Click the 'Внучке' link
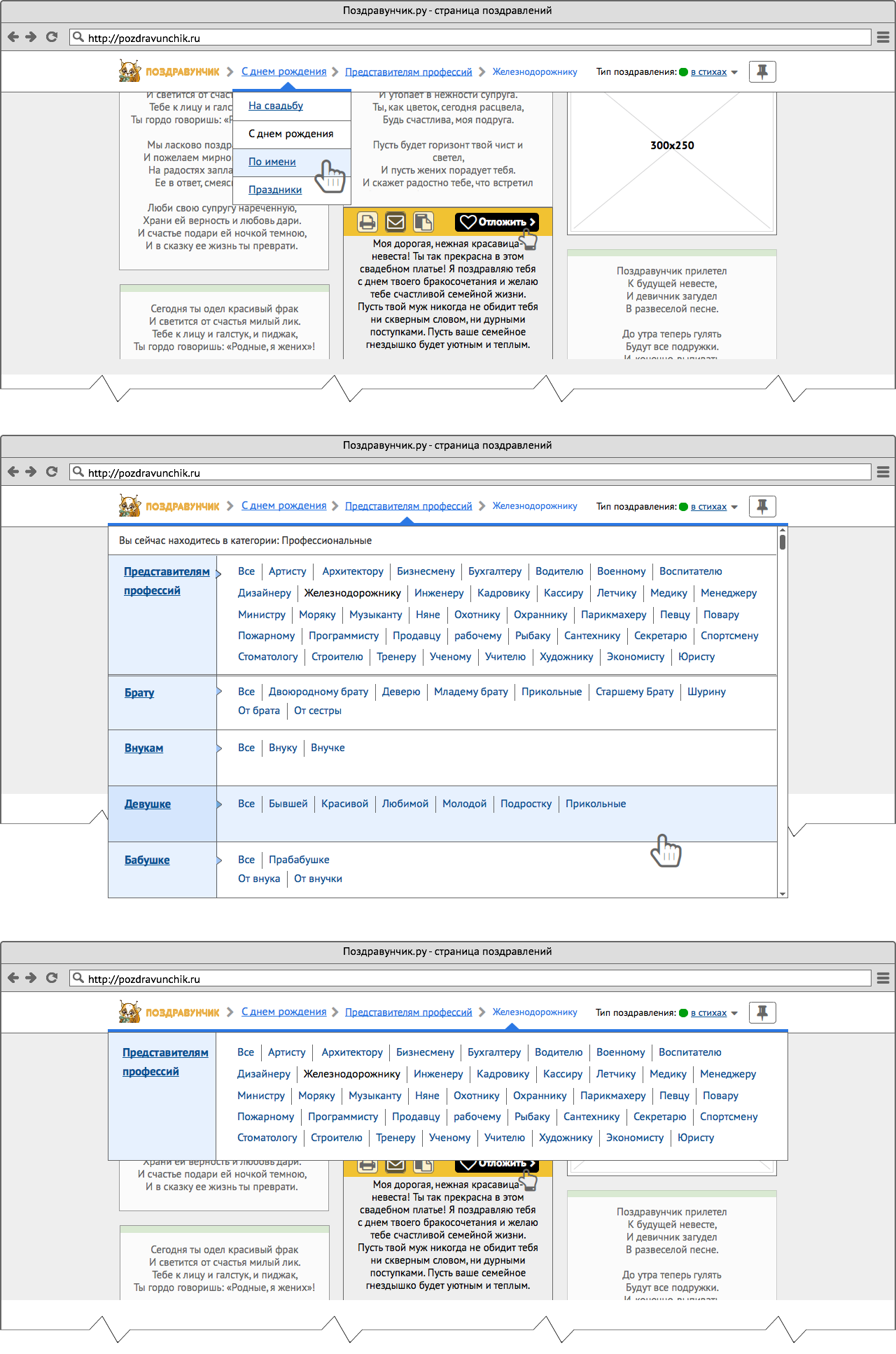 click(x=328, y=748)
